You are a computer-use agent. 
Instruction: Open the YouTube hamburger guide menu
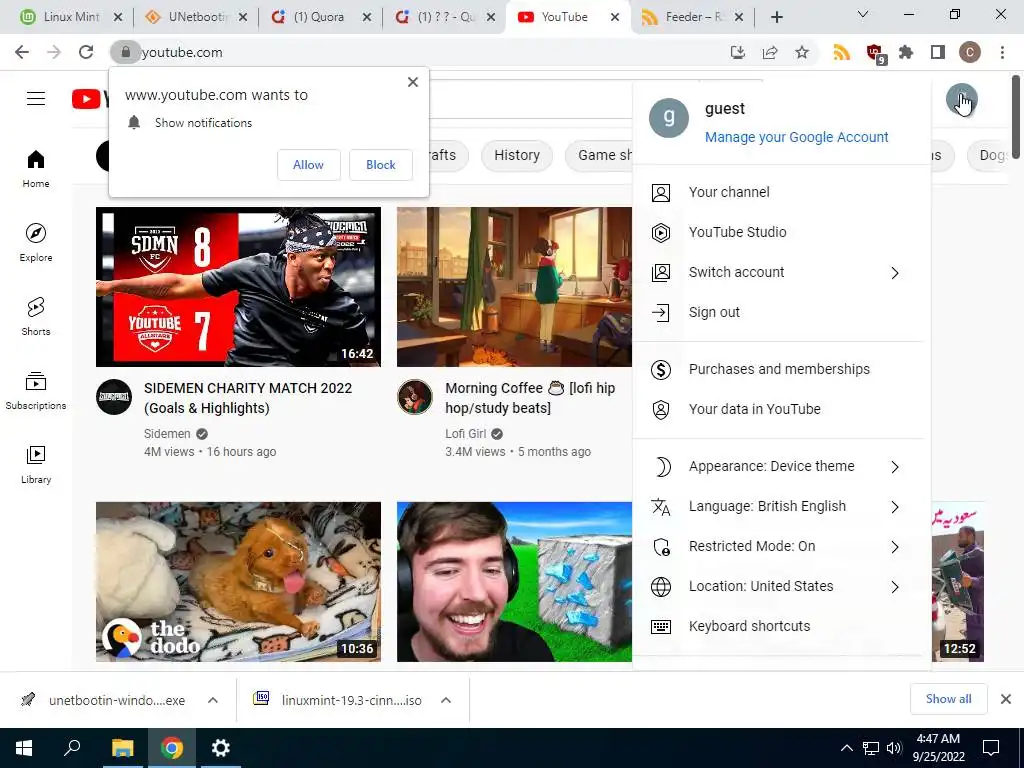[36, 99]
